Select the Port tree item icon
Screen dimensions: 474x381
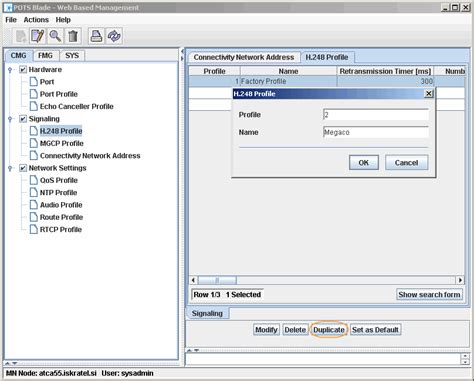[33, 82]
